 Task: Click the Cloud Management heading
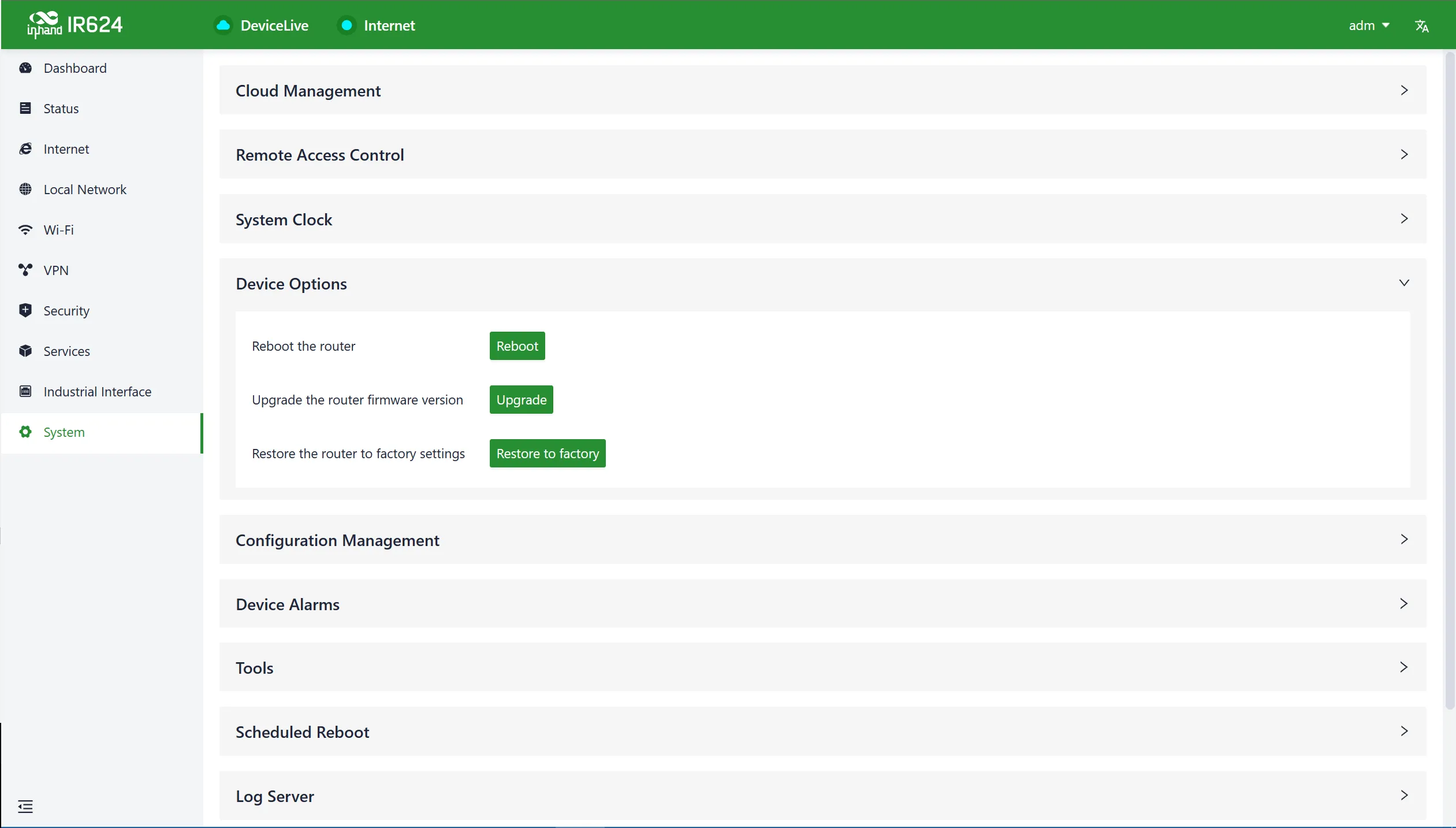pyautogui.click(x=308, y=91)
